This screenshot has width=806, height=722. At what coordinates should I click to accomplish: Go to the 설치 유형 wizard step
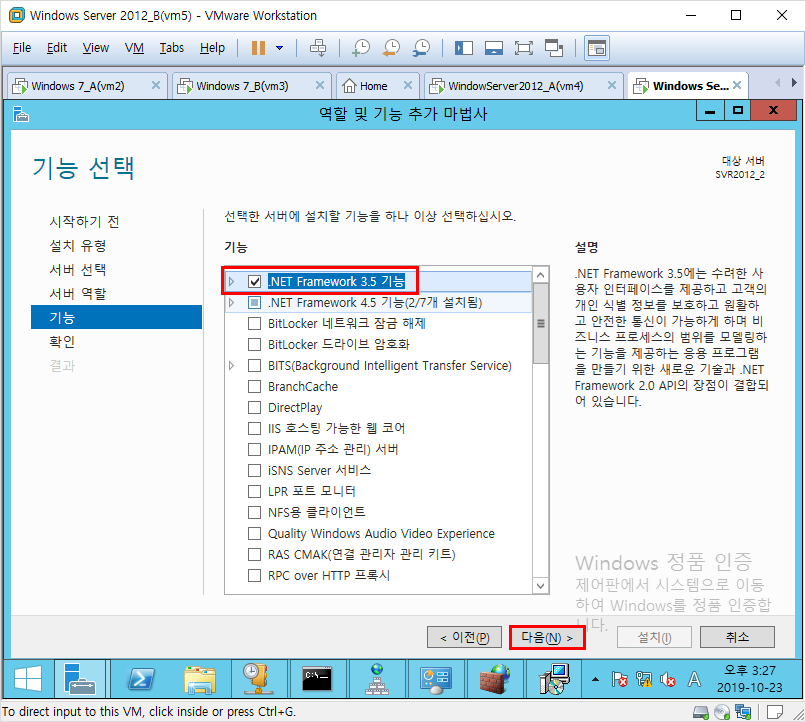pos(78,246)
